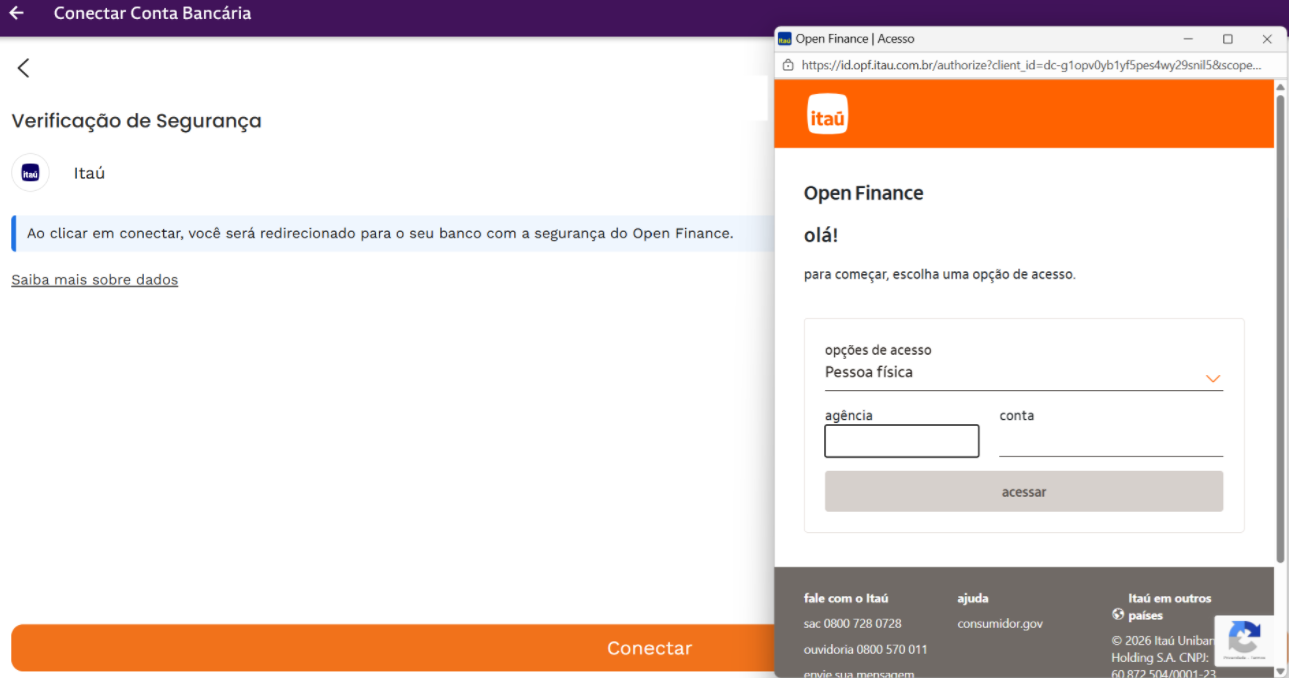Click the Open Finance heading in popup
Screen dimensions: 1289x678
863,193
